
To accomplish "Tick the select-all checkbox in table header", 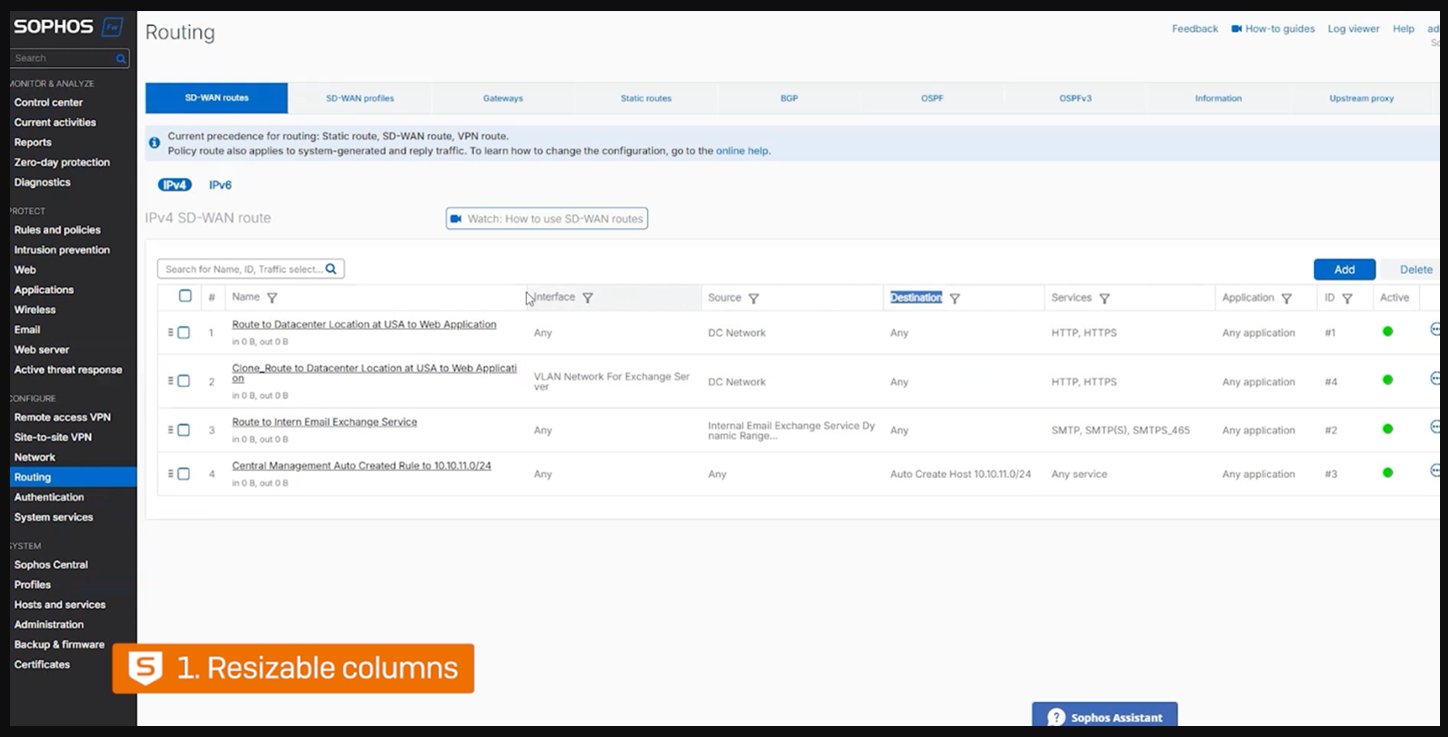I will pyautogui.click(x=185, y=296).
